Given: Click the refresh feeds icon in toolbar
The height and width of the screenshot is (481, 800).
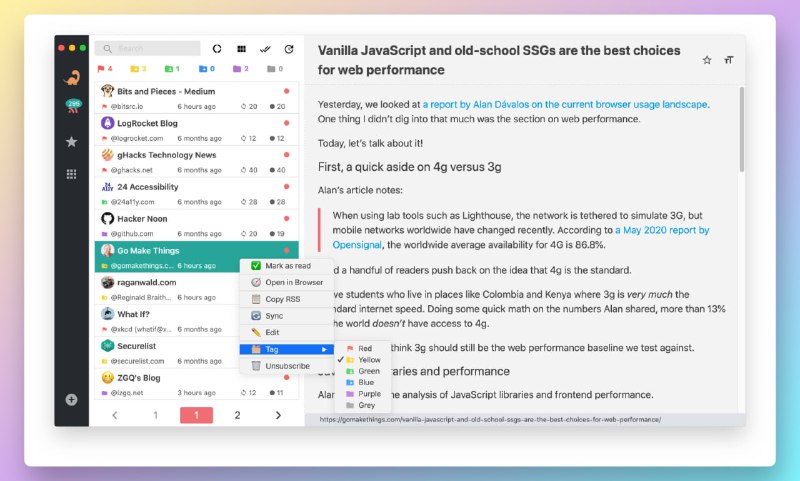Looking at the screenshot, I should click(x=289, y=48).
